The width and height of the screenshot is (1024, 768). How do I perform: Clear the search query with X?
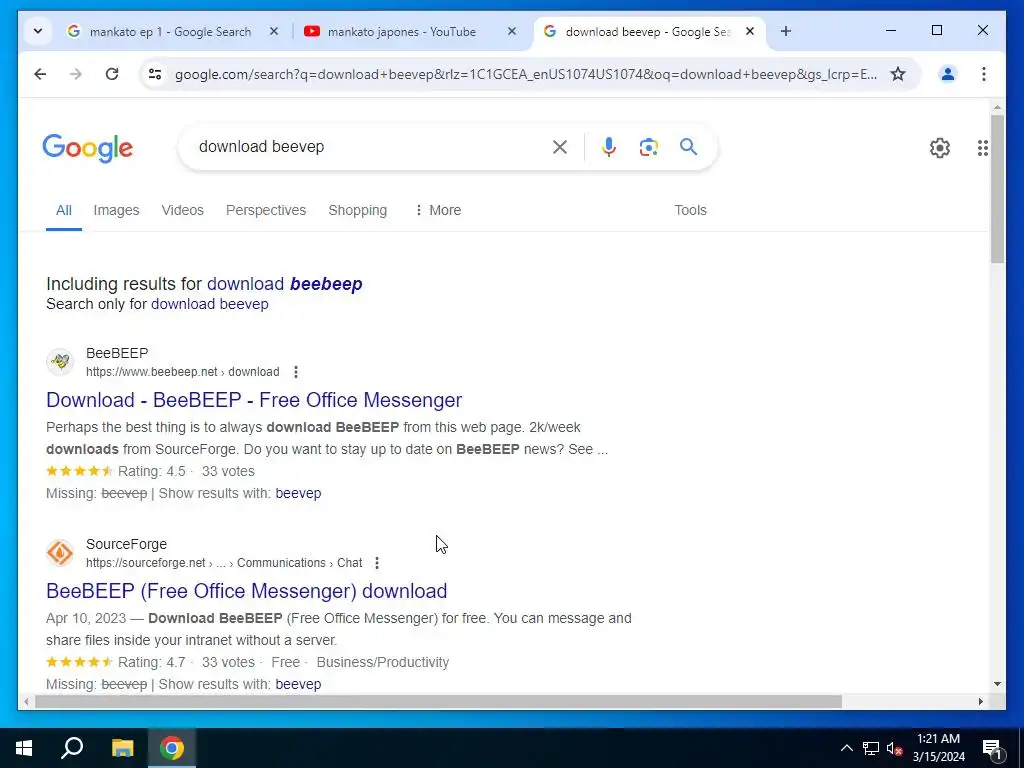[560, 147]
